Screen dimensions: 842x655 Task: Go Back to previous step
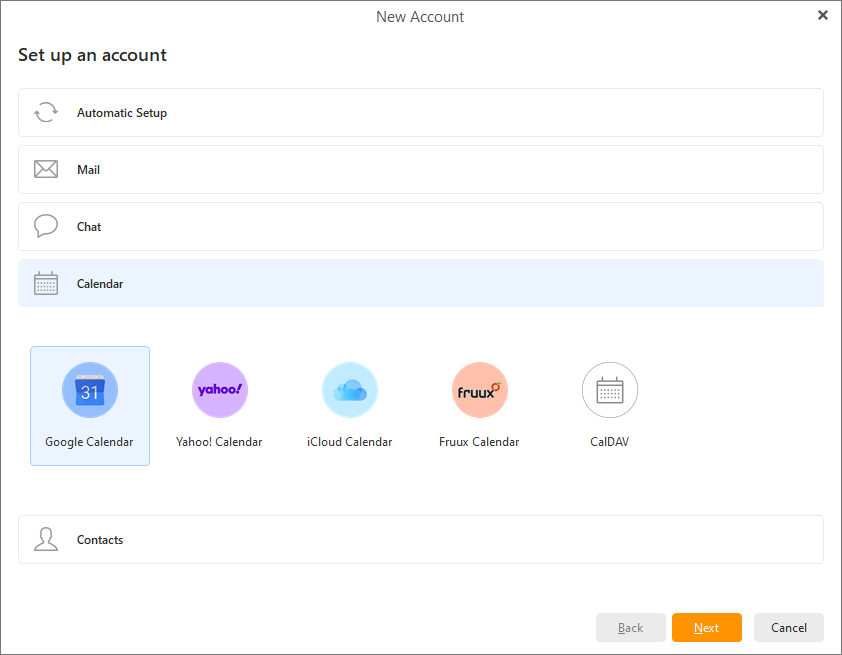[x=630, y=628]
